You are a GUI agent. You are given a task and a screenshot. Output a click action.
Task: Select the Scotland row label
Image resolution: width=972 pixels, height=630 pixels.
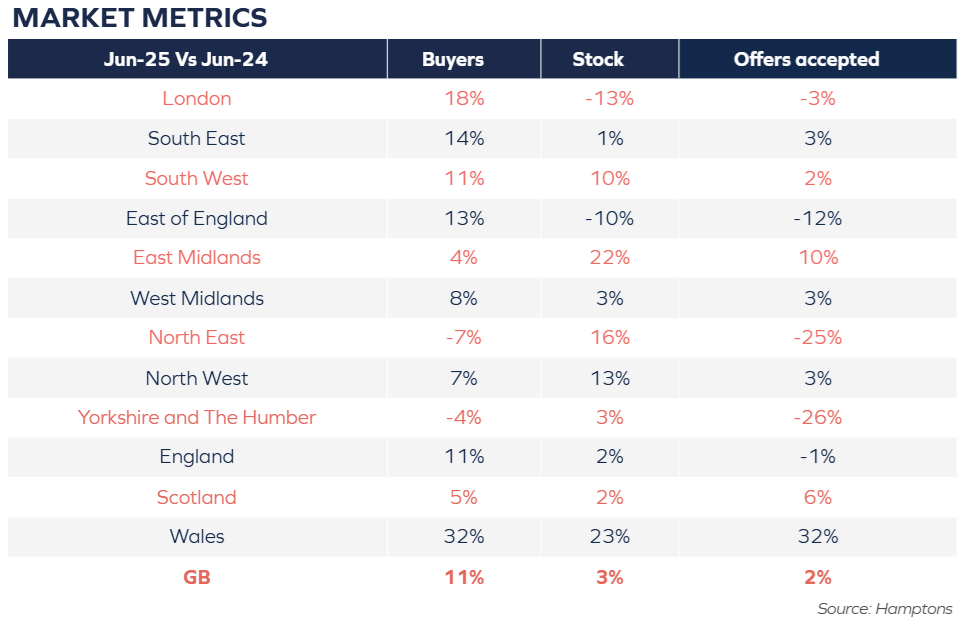197,497
